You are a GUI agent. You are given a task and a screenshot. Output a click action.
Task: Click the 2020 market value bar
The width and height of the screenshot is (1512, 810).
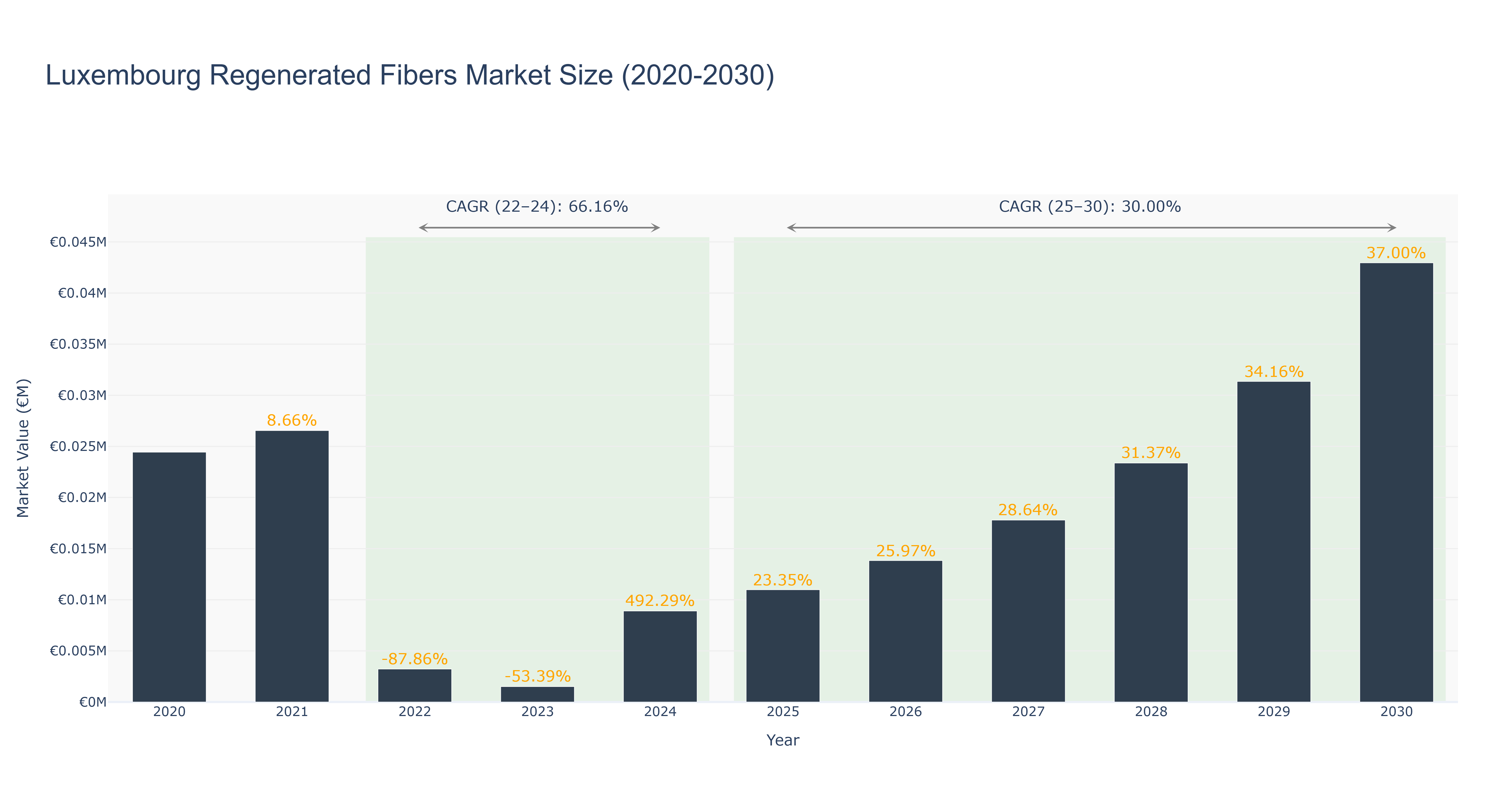pos(169,577)
